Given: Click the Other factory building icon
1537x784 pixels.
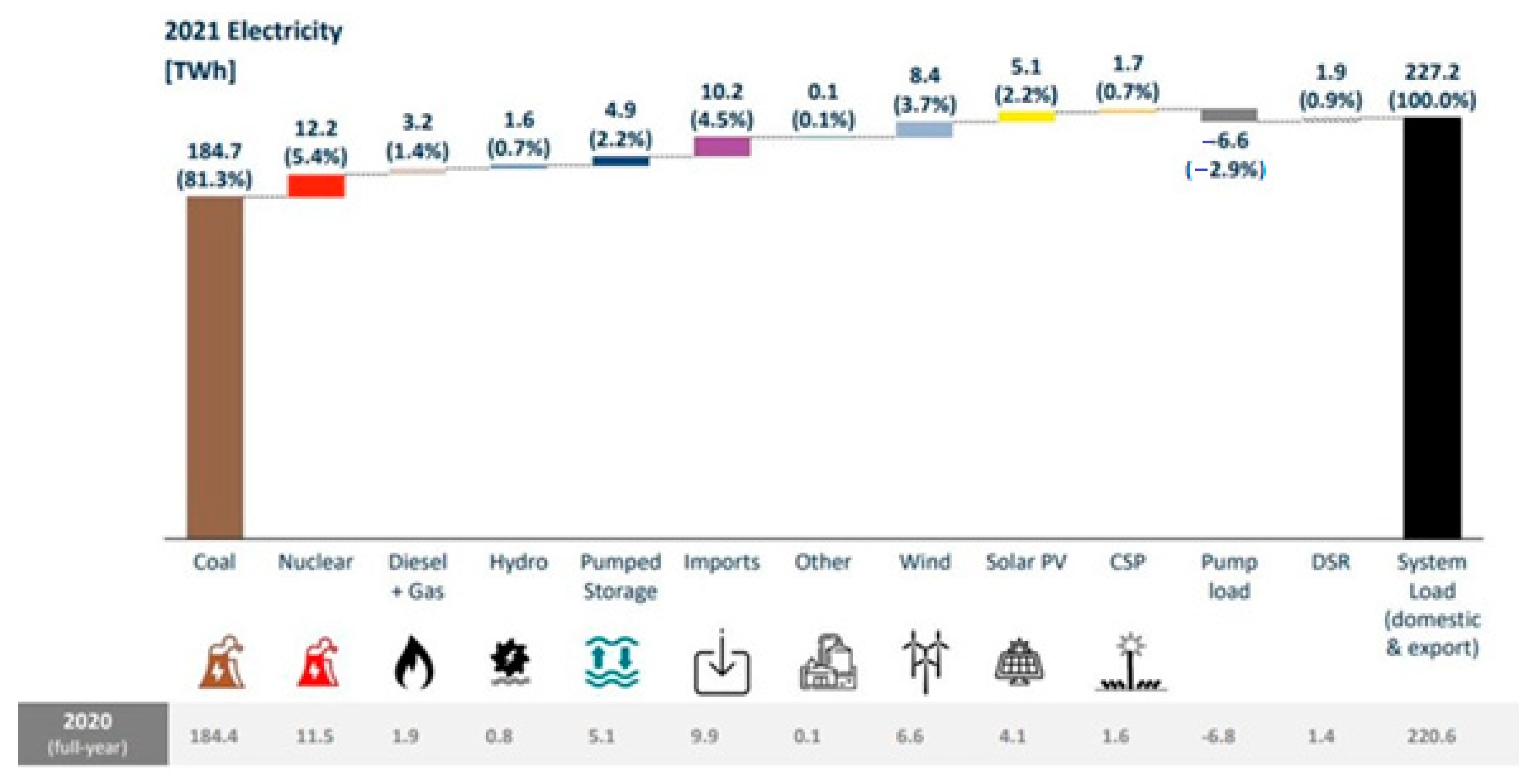Looking at the screenshot, I should point(828,663).
